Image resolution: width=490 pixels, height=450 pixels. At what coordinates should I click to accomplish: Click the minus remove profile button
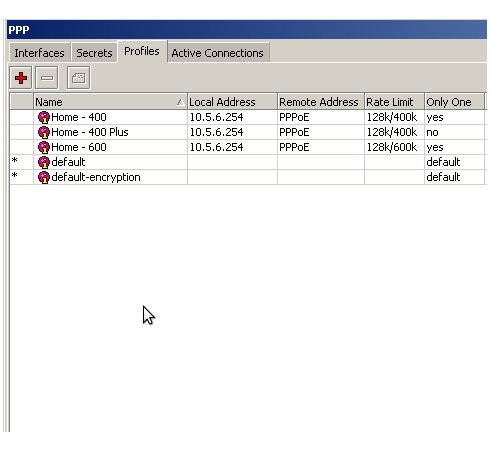click(x=47, y=78)
